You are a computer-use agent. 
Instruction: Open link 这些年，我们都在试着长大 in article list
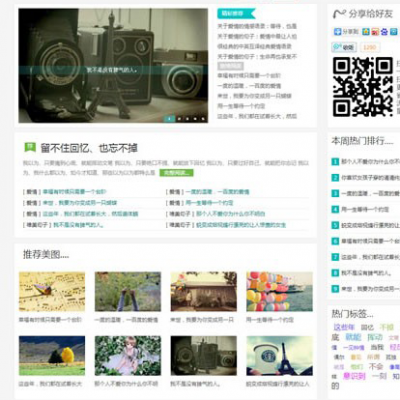coord(90,214)
